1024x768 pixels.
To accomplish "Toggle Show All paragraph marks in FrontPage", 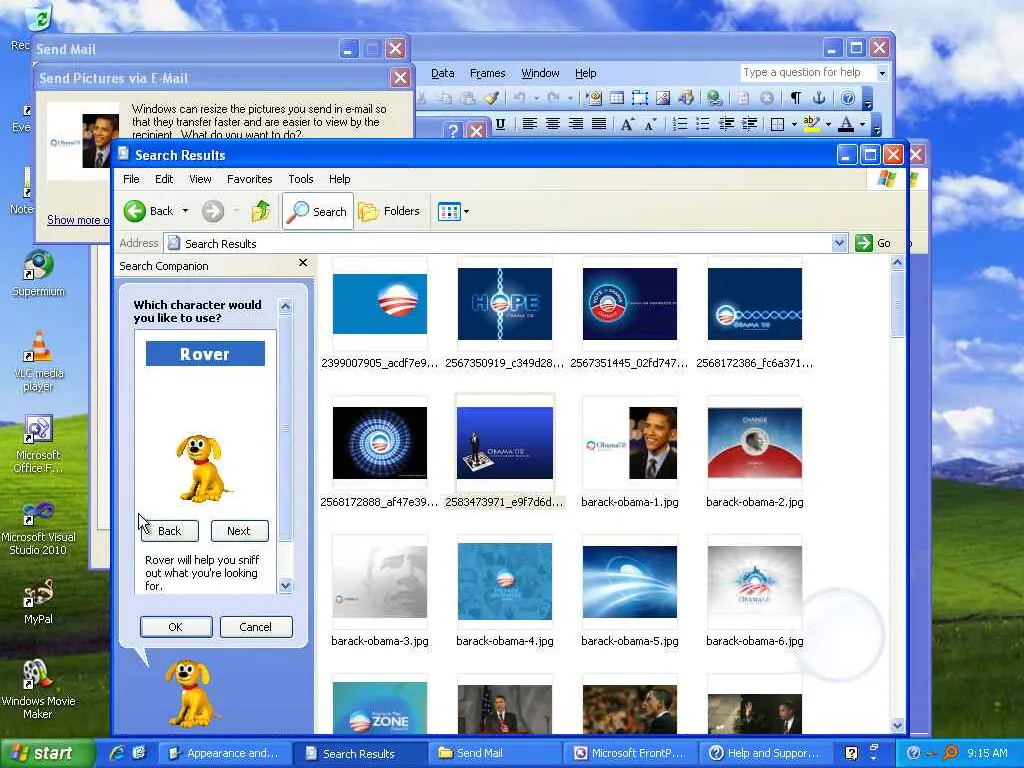I will (795, 98).
